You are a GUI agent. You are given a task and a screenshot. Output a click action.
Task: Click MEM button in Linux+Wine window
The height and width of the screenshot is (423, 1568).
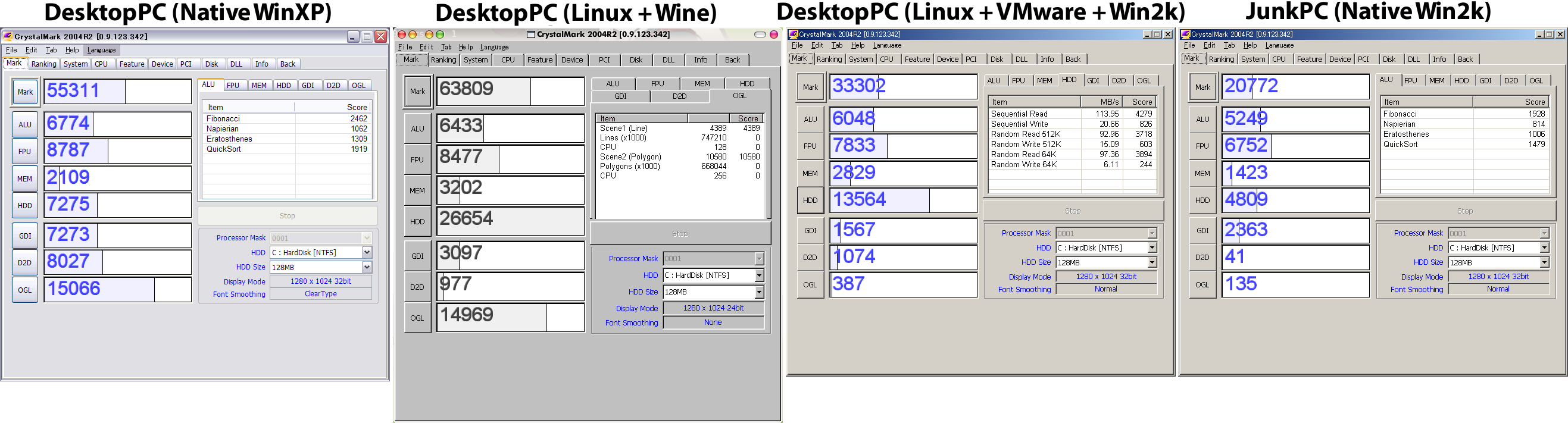click(x=417, y=190)
